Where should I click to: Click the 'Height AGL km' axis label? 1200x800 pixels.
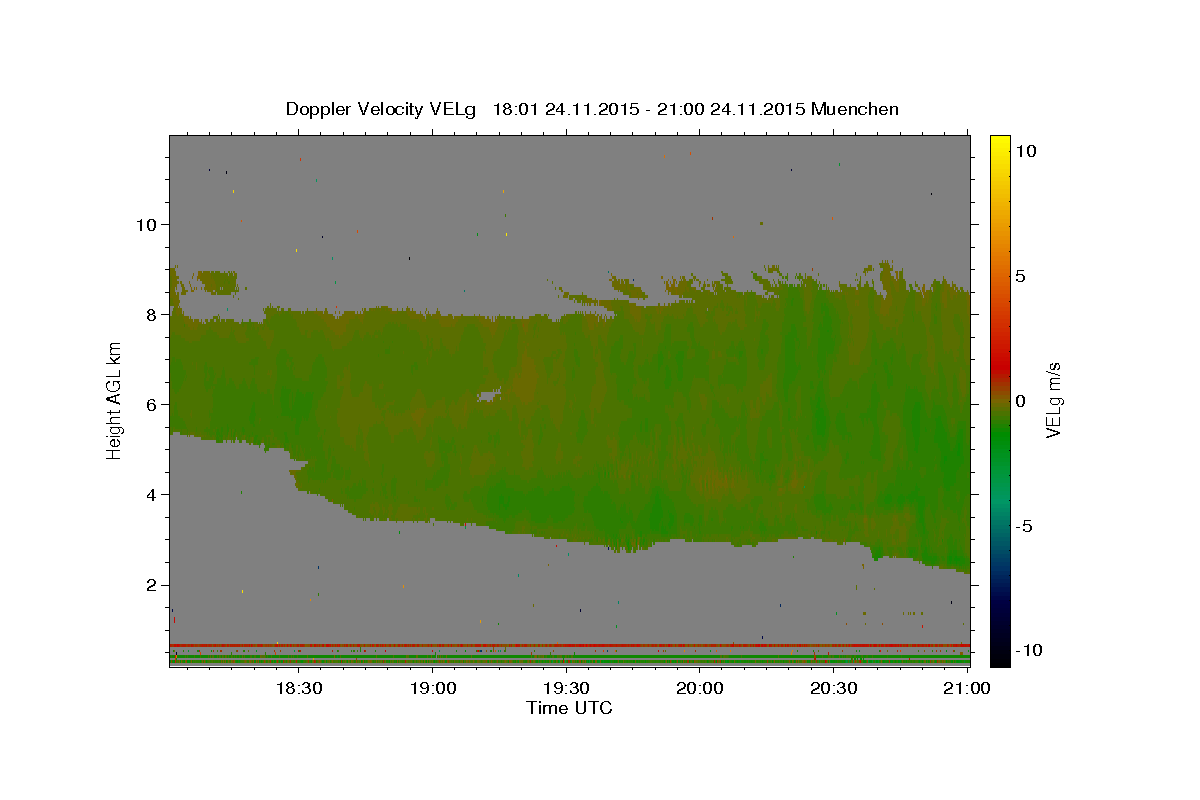115,400
